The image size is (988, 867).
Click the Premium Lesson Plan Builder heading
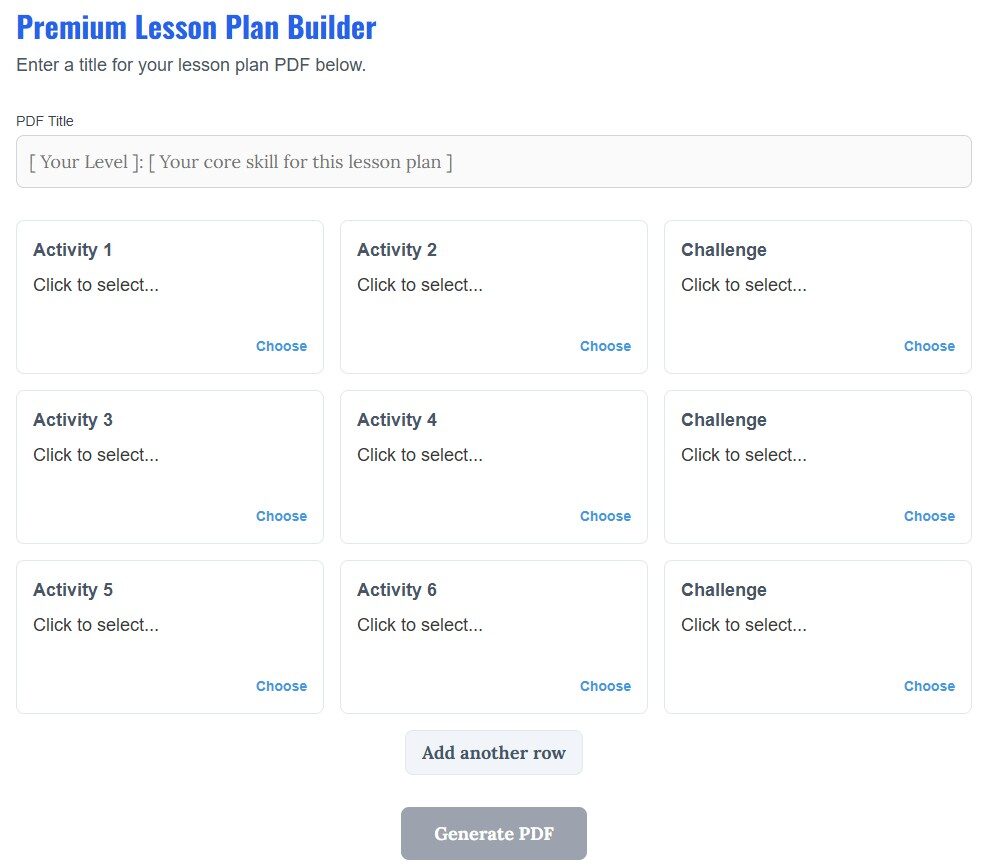coord(196,27)
